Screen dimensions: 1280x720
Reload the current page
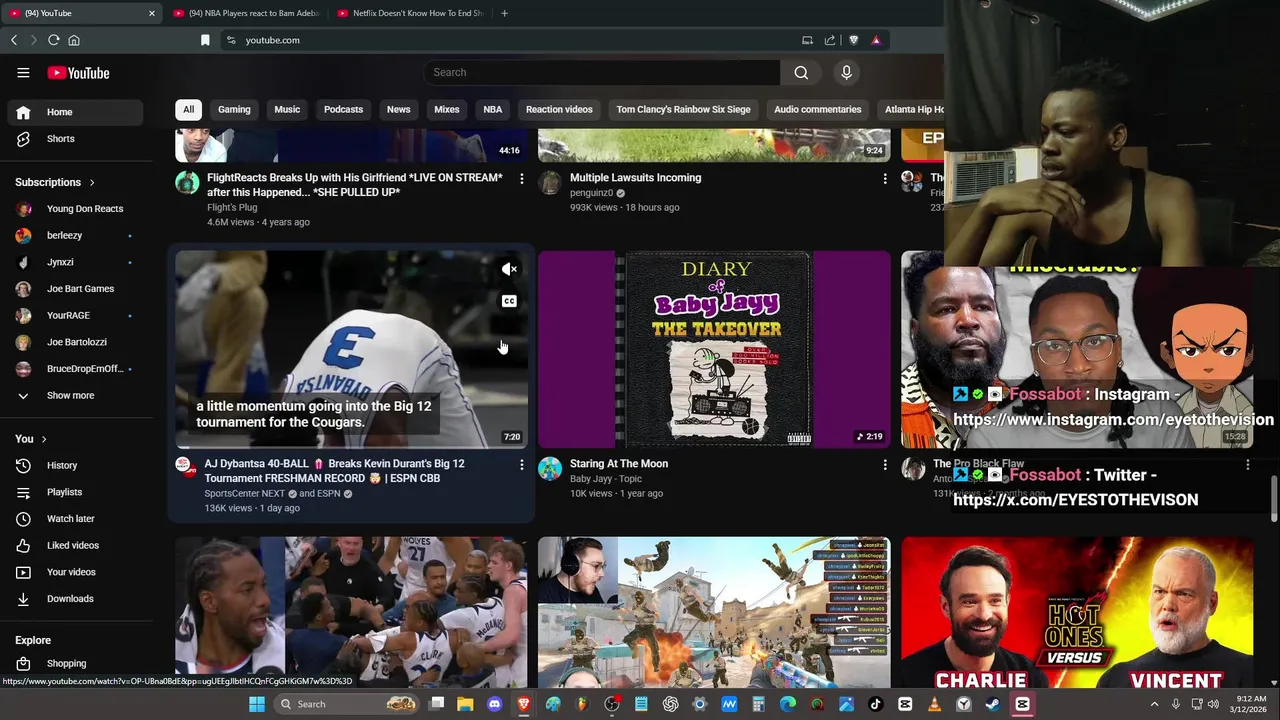[54, 40]
